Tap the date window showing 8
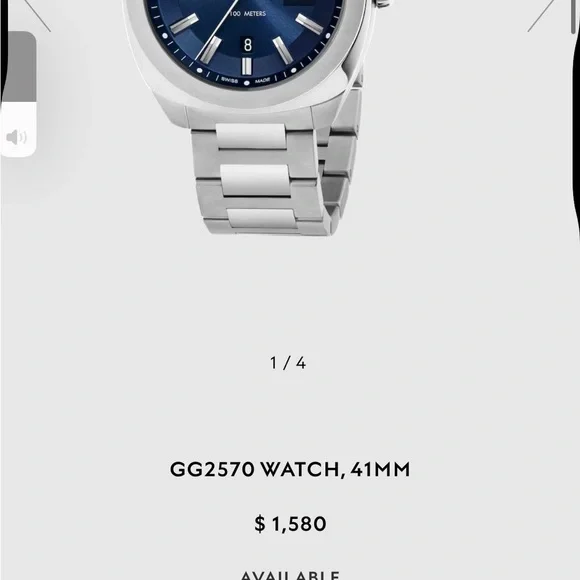The width and height of the screenshot is (580, 580). pos(247,45)
